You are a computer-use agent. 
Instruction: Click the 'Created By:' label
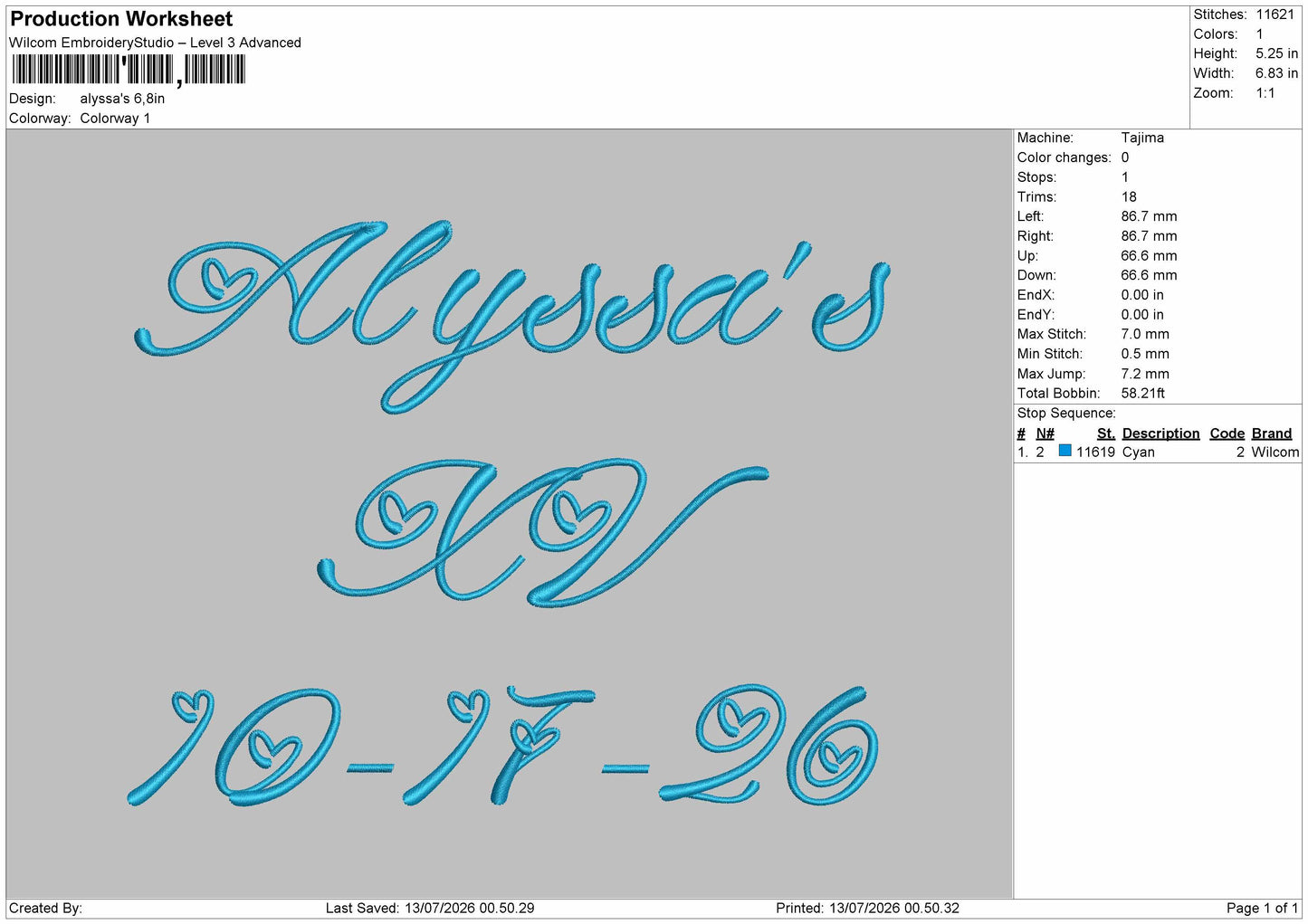[x=45, y=909]
